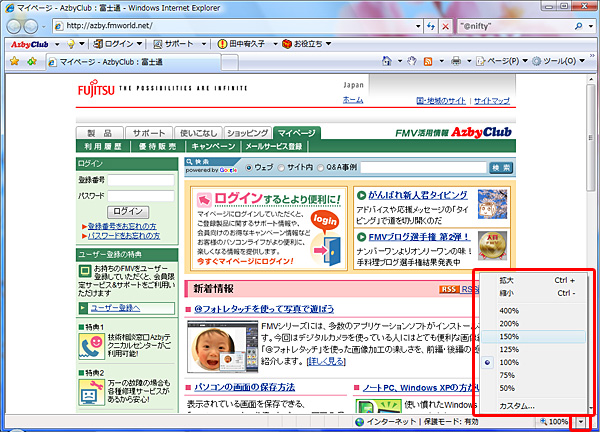Click the AzbyClub toolbar logo

29,44
